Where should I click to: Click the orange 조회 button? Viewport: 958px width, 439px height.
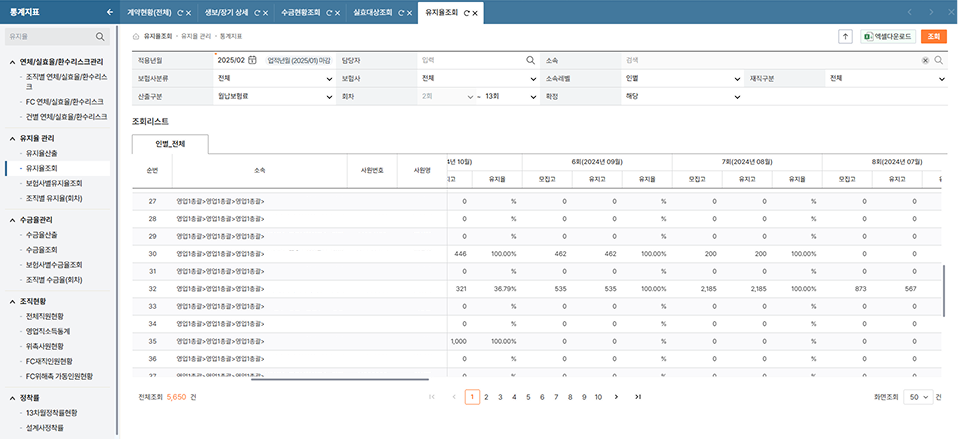click(933, 36)
